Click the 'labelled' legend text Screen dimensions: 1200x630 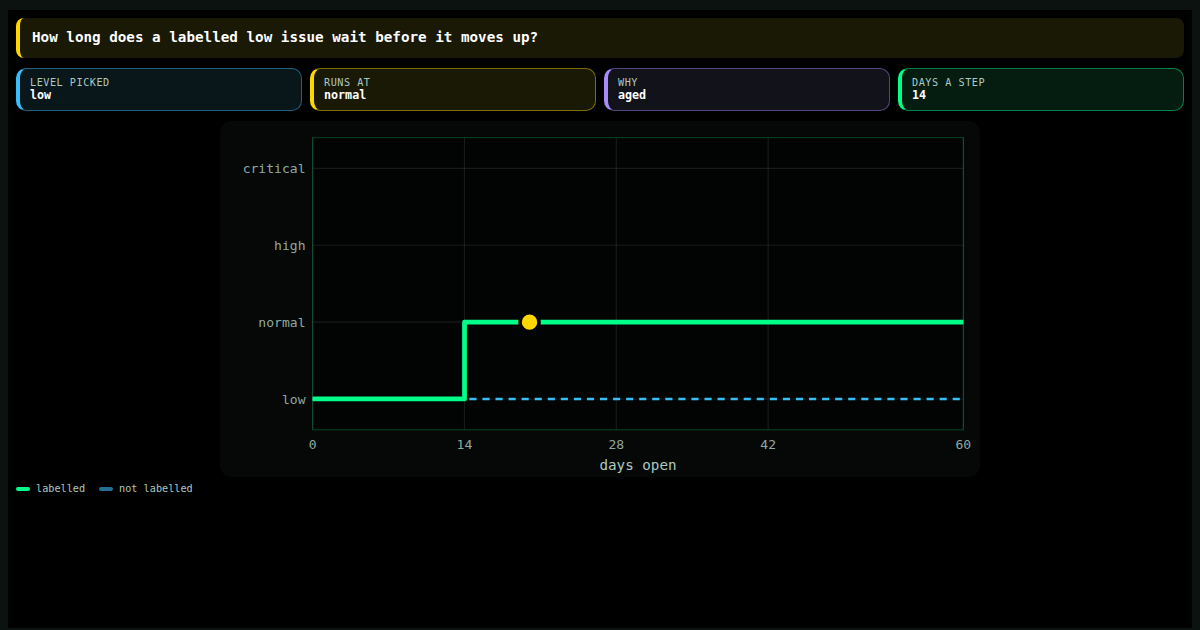60,489
